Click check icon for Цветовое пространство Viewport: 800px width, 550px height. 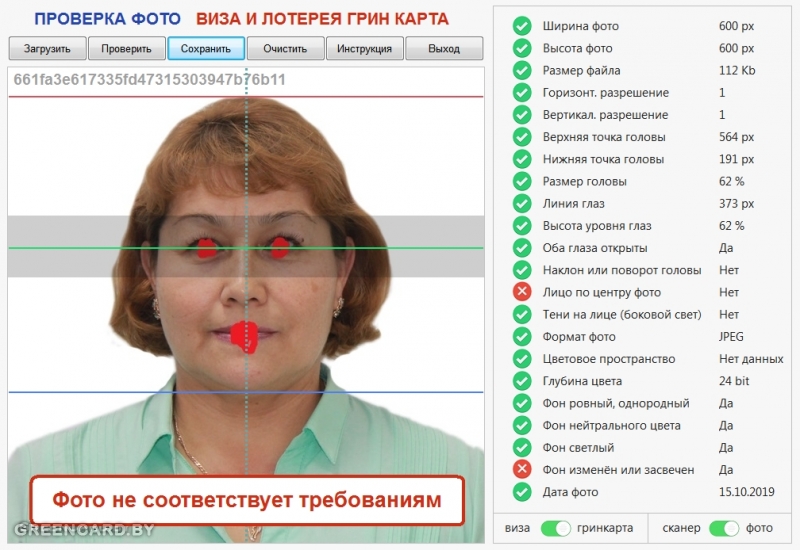522,359
